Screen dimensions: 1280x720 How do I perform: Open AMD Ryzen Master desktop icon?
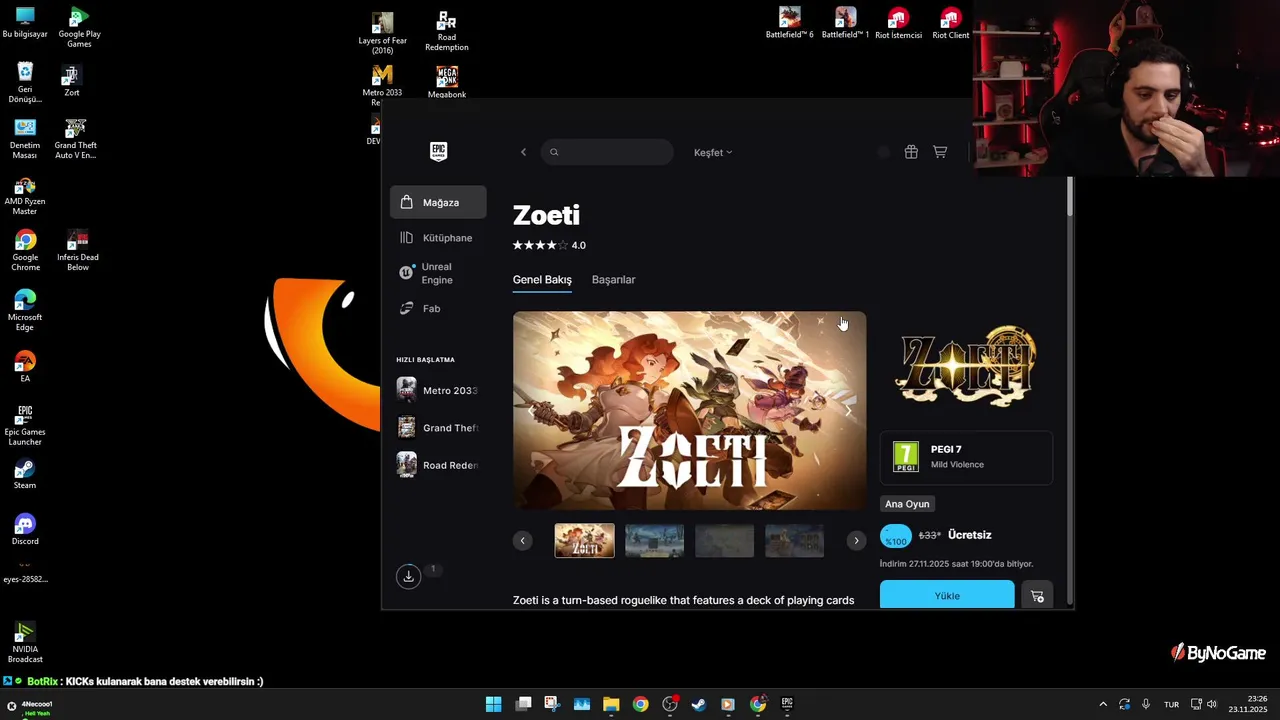click(x=25, y=196)
